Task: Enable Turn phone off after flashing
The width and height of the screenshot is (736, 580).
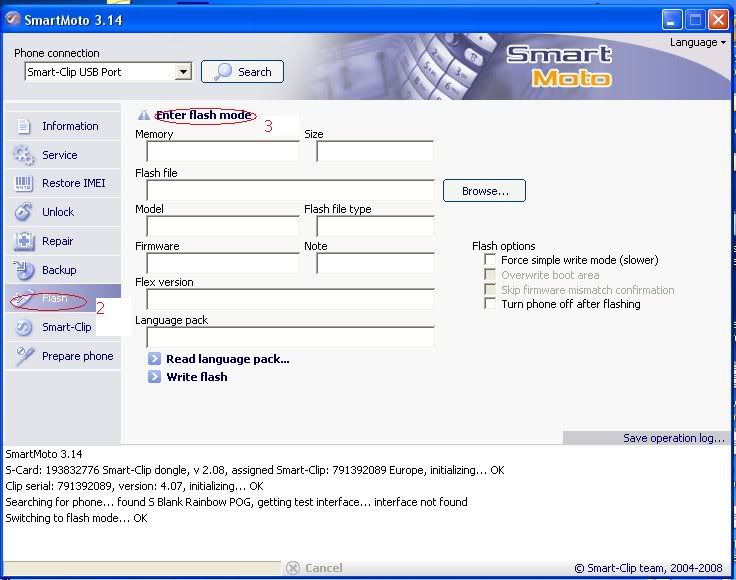Action: (x=490, y=304)
